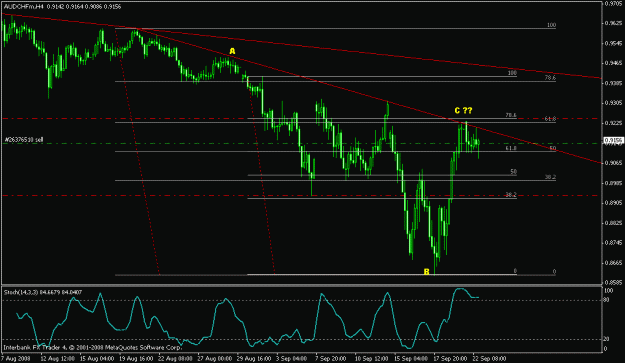Click the 0.9705 price axis label

coord(613,3)
